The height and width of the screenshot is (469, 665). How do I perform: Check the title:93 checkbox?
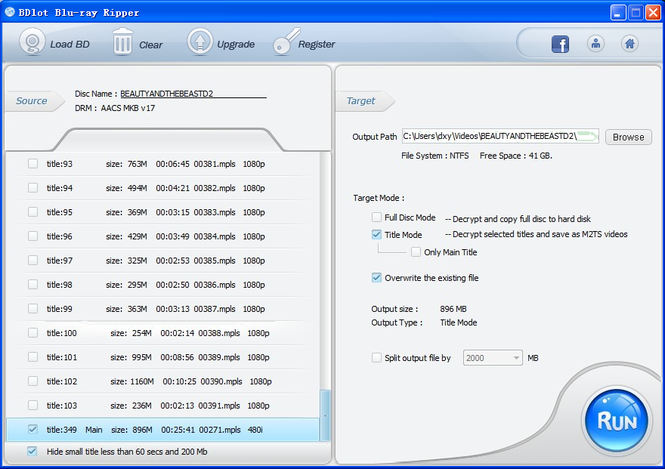(x=33, y=164)
